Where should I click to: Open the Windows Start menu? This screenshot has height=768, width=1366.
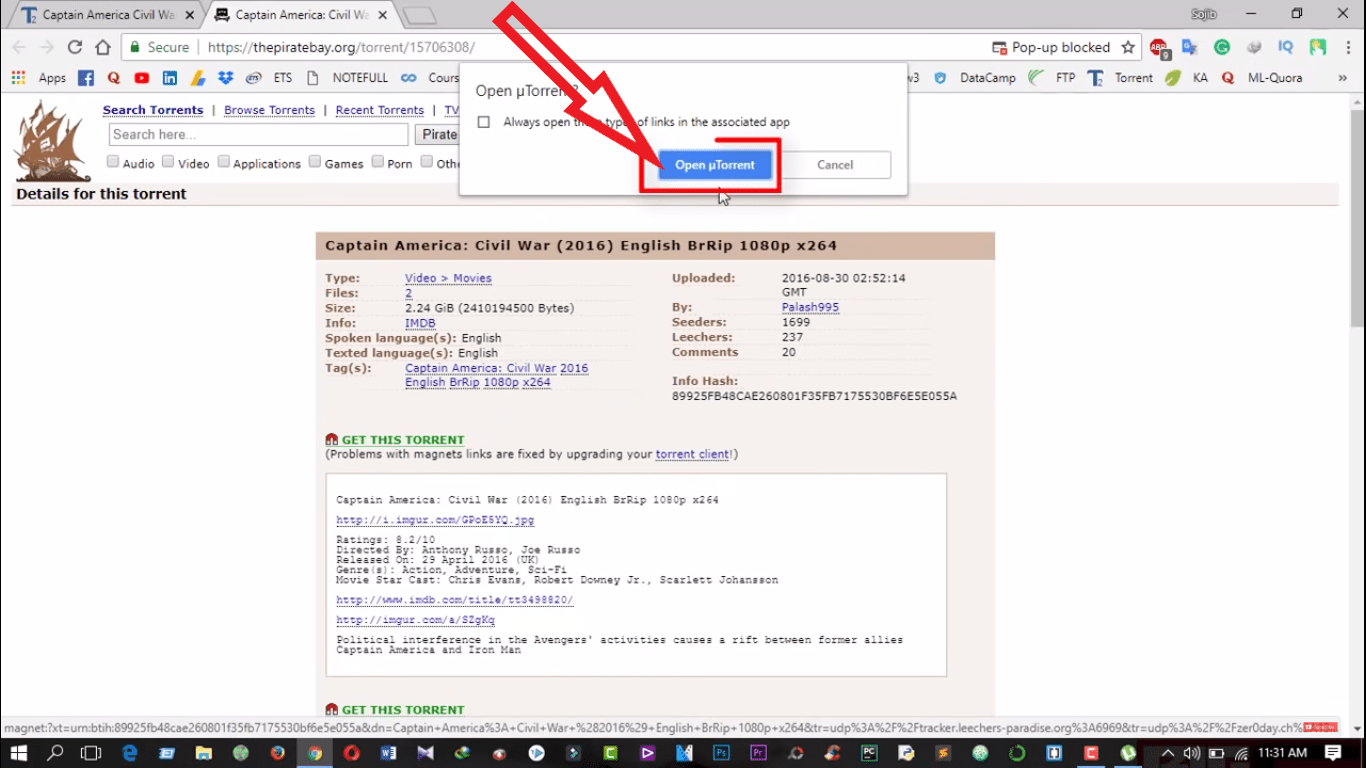(19, 753)
